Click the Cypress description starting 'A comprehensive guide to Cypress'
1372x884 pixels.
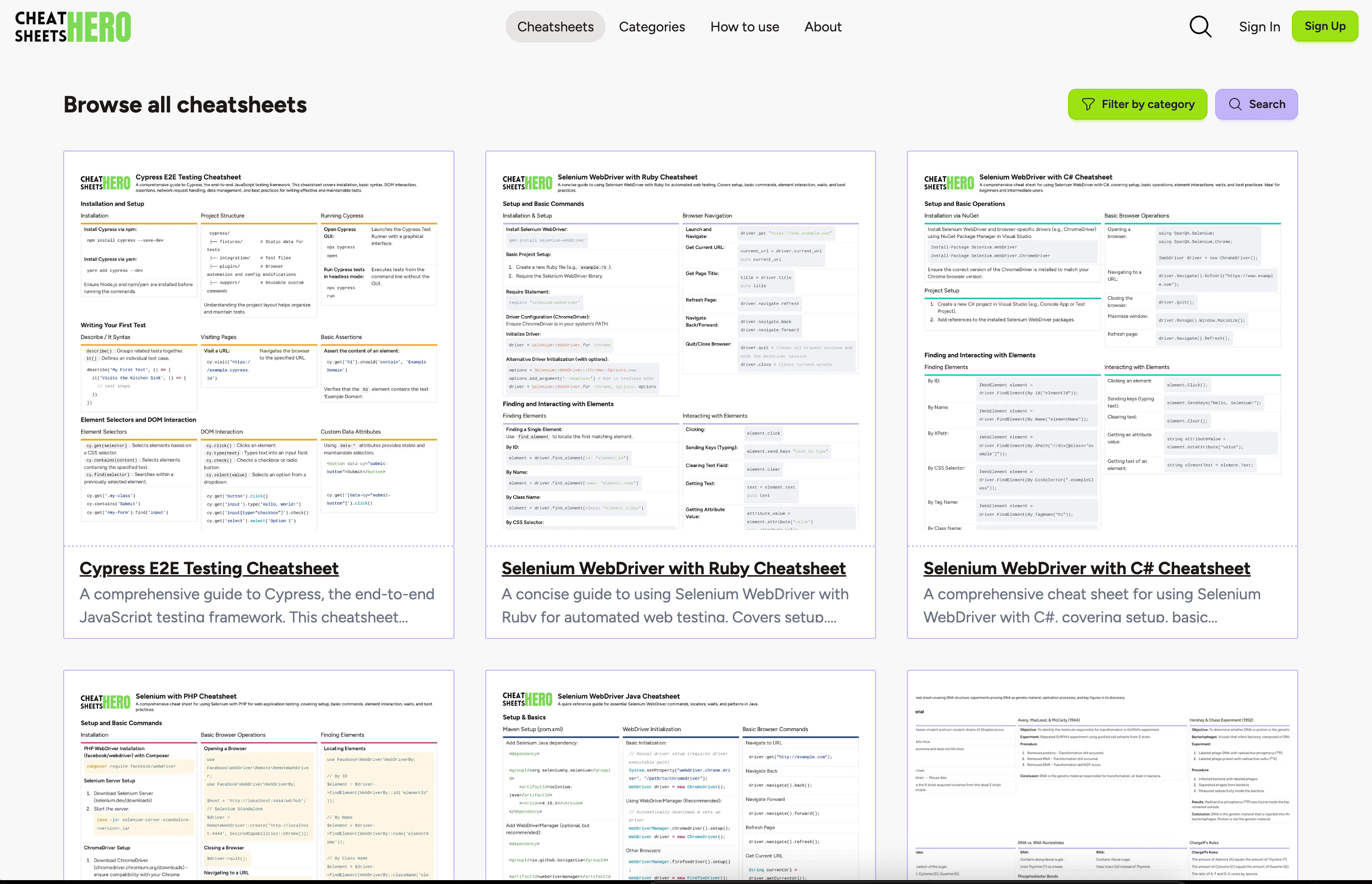(x=257, y=606)
